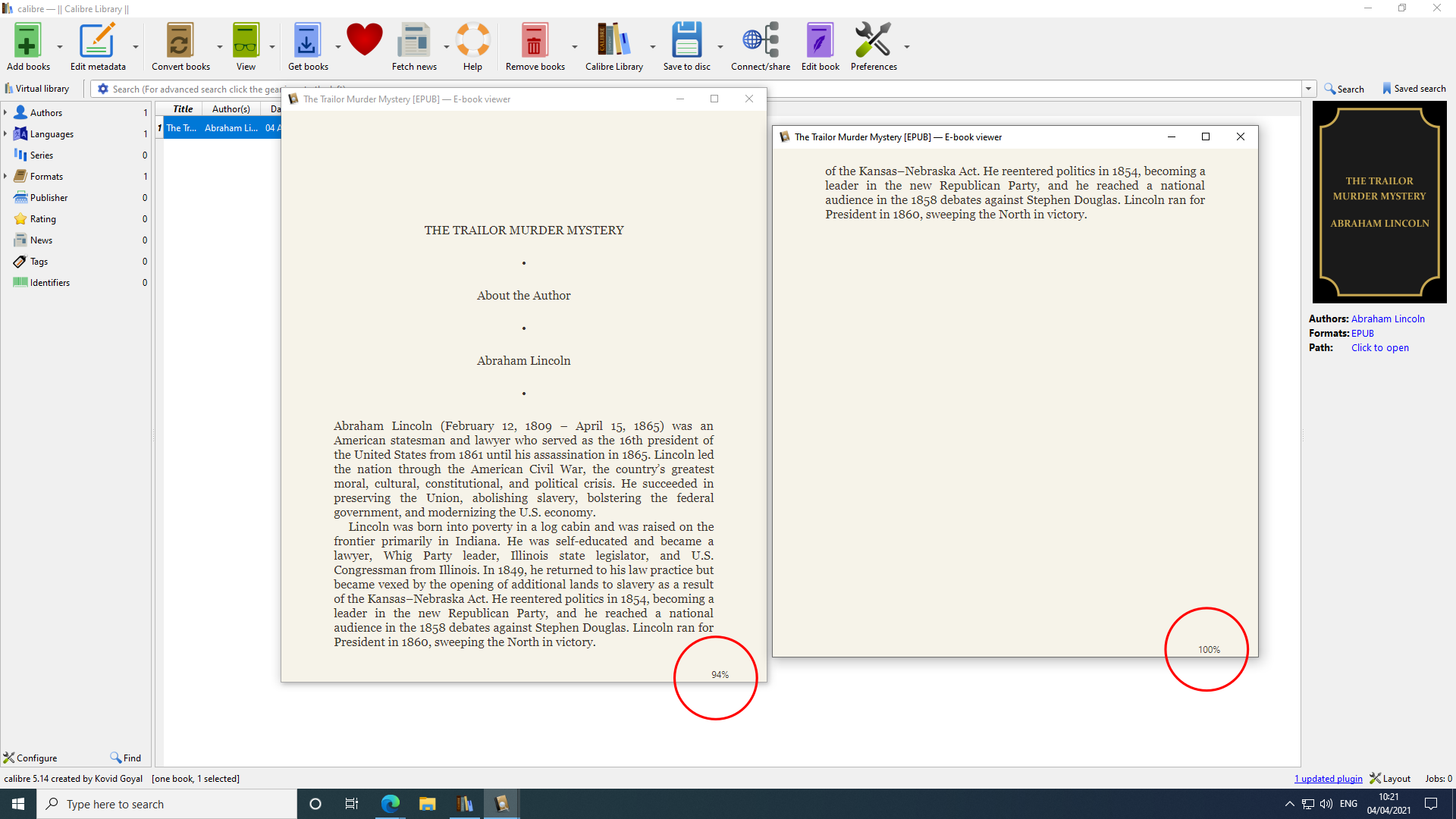
Task: Open Microsoft Edge from the taskbar
Action: tap(390, 804)
